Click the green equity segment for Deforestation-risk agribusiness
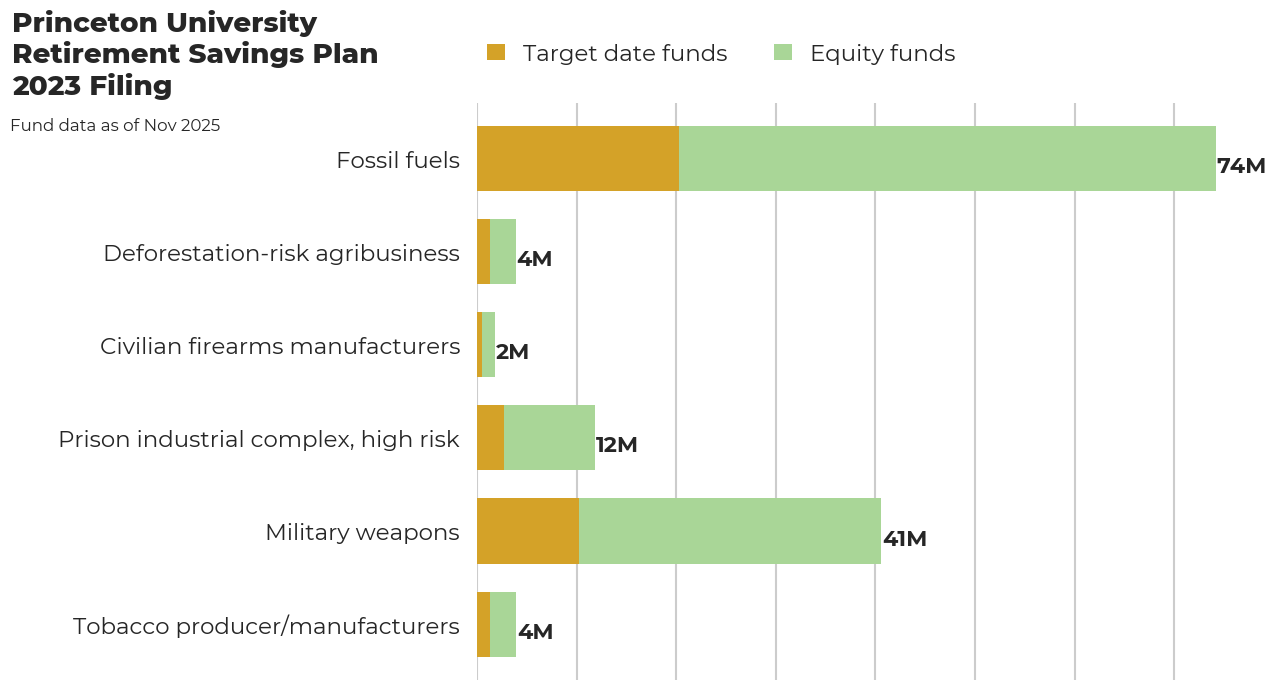Viewport: 1276px width, 690px height. pyautogui.click(x=503, y=252)
